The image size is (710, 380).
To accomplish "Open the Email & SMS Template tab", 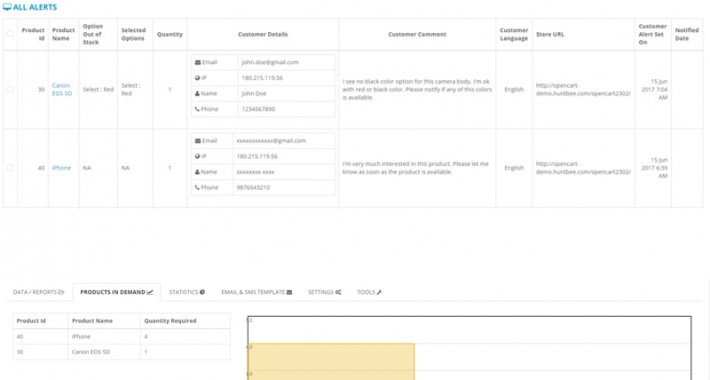I will point(257,292).
